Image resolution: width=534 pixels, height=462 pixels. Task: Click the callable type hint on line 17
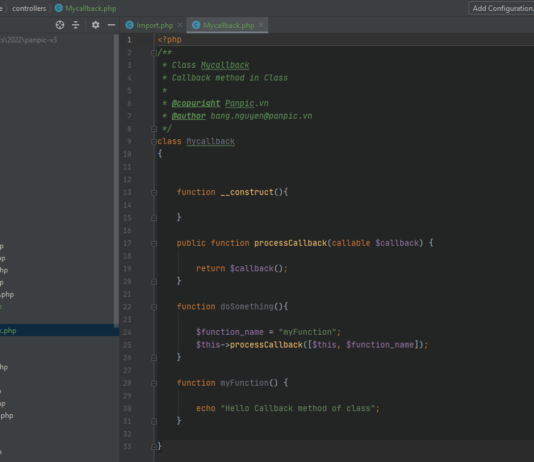(x=351, y=243)
